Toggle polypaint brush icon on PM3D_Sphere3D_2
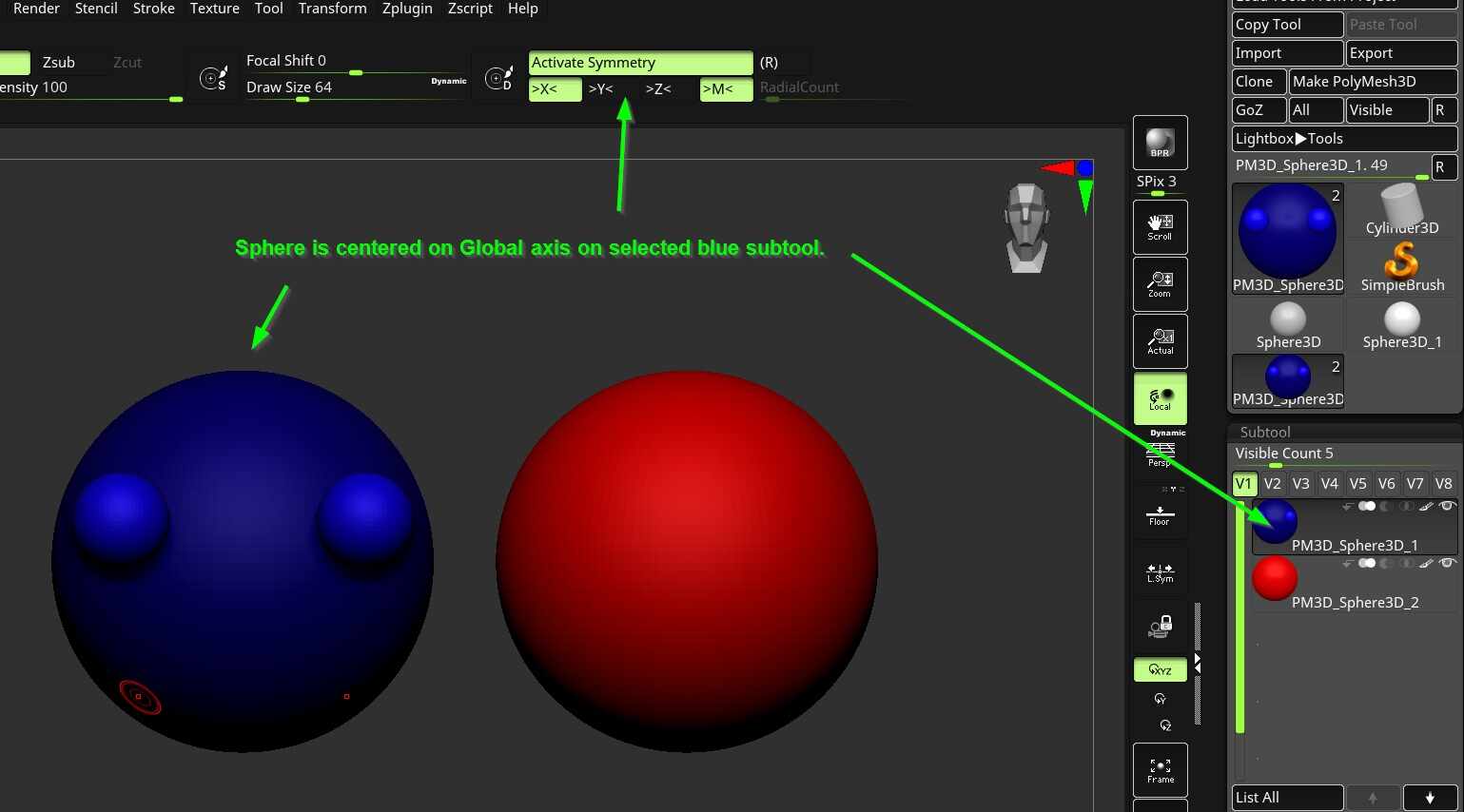 point(1426,563)
